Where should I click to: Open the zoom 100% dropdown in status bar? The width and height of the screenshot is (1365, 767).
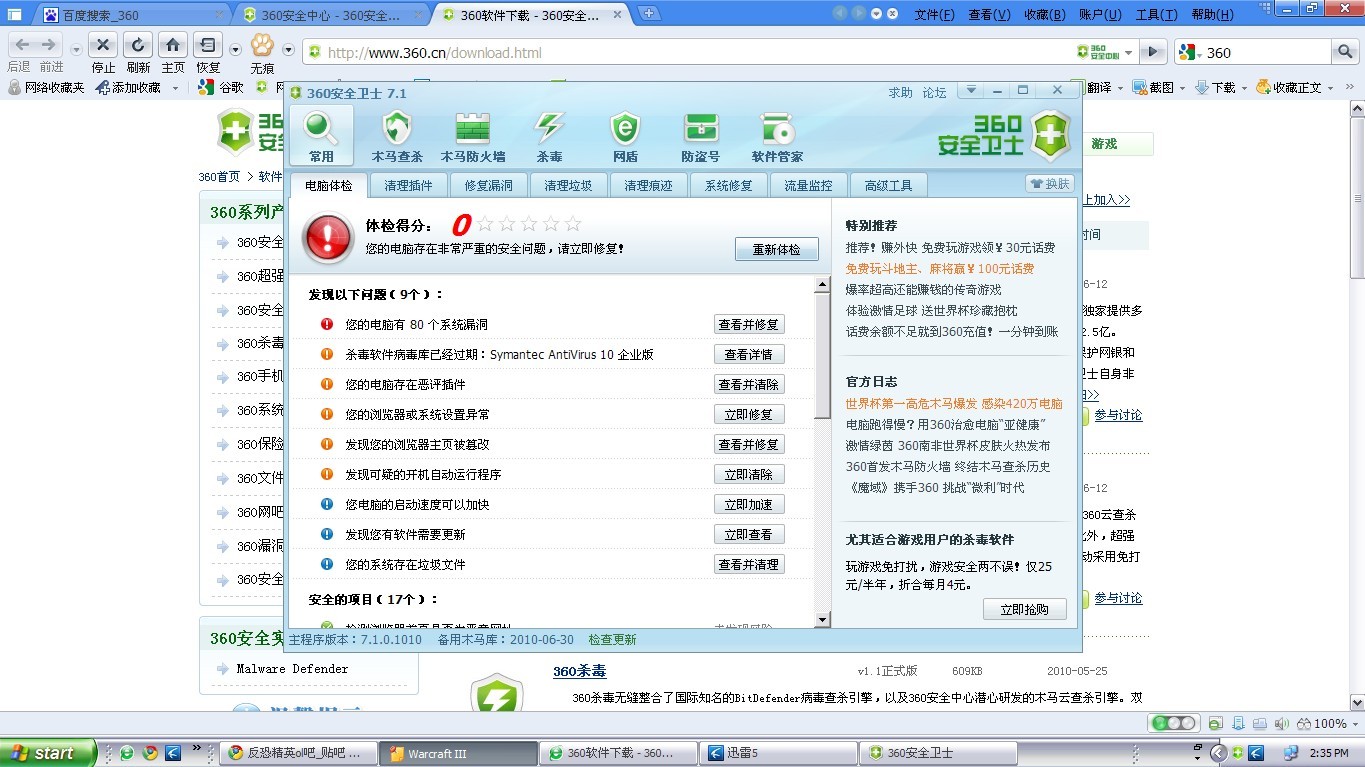coord(1353,724)
